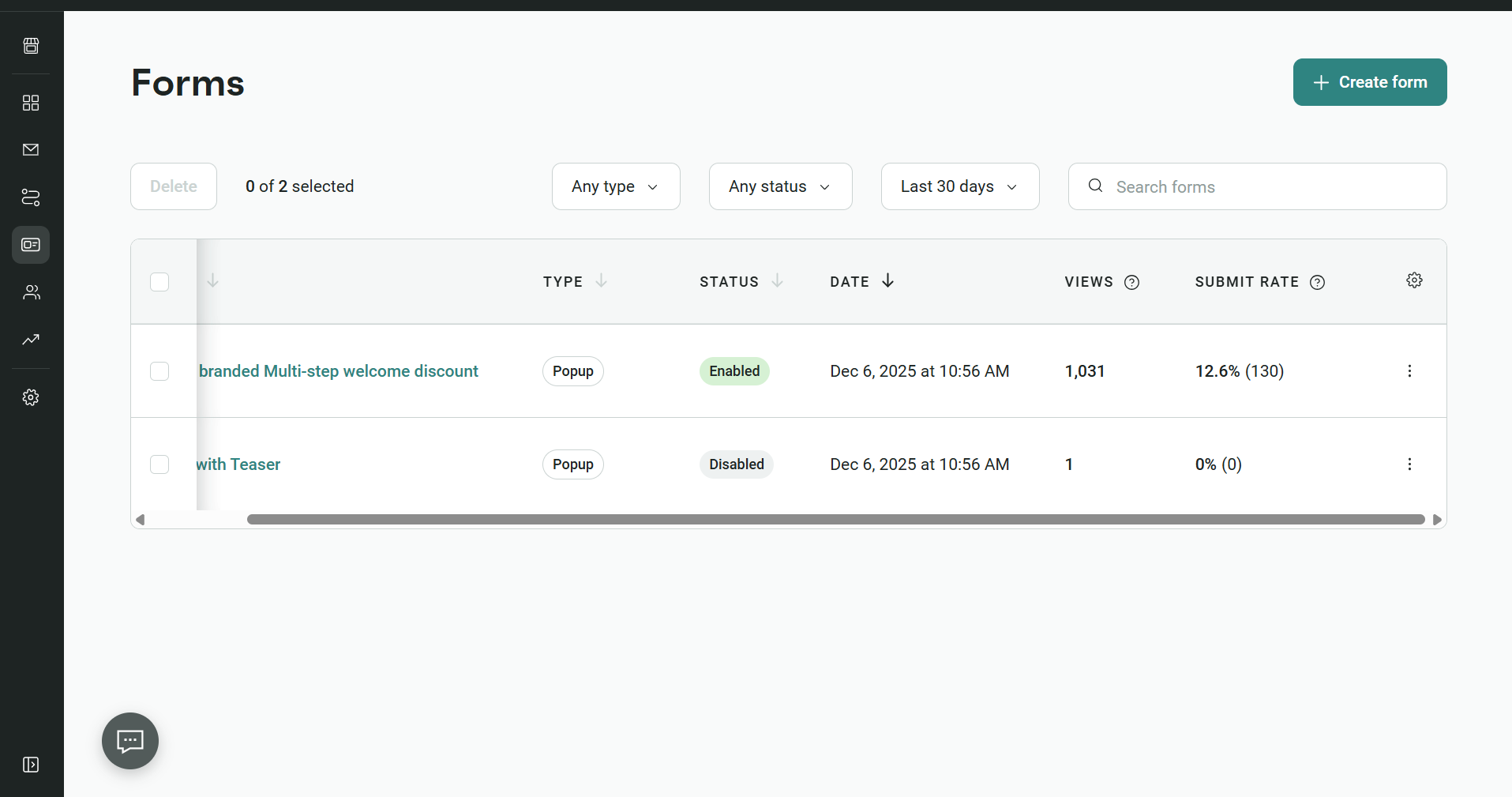Open the store icon in sidebar
This screenshot has height=797, width=1512.
[x=31, y=46]
